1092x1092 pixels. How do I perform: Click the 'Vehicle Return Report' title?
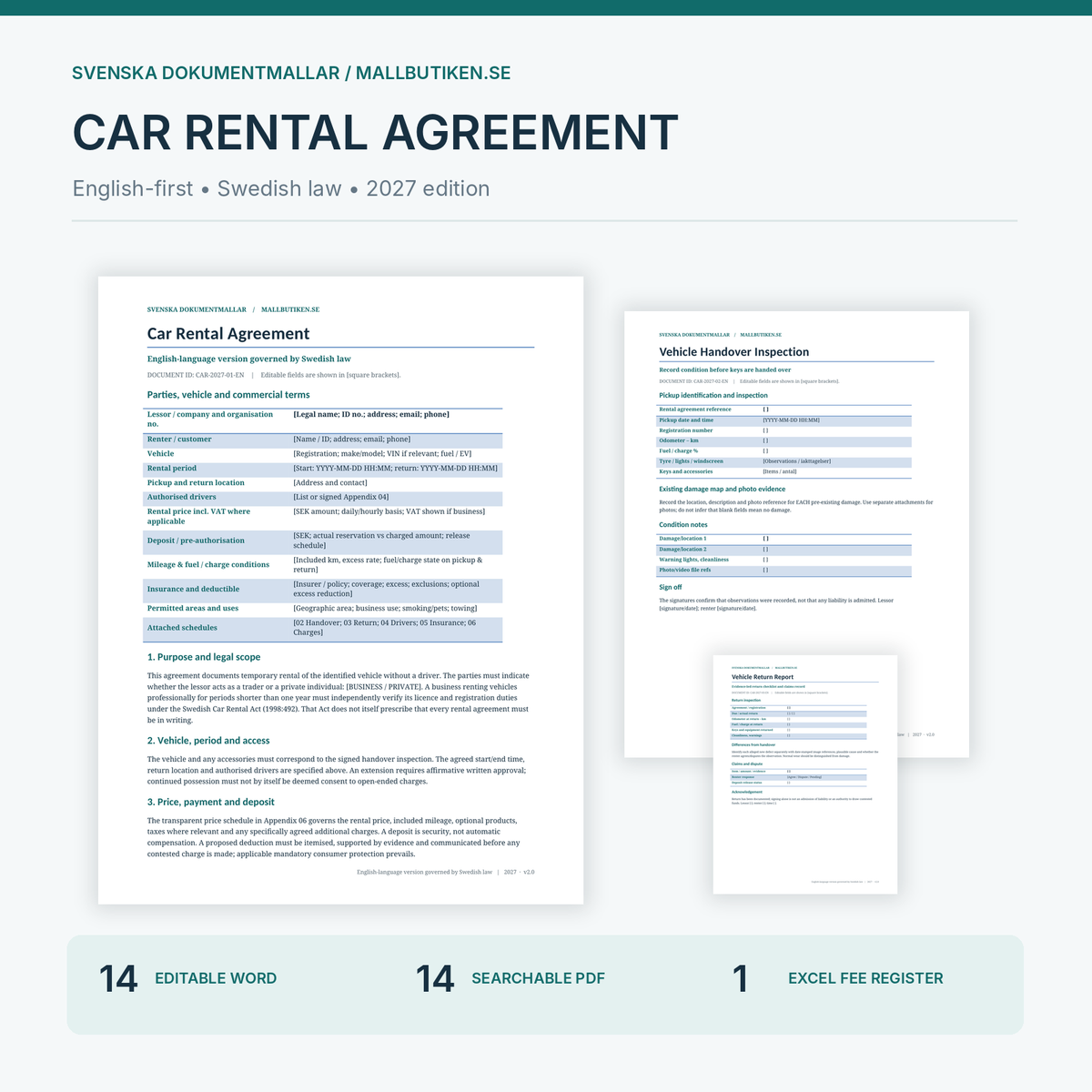(763, 677)
